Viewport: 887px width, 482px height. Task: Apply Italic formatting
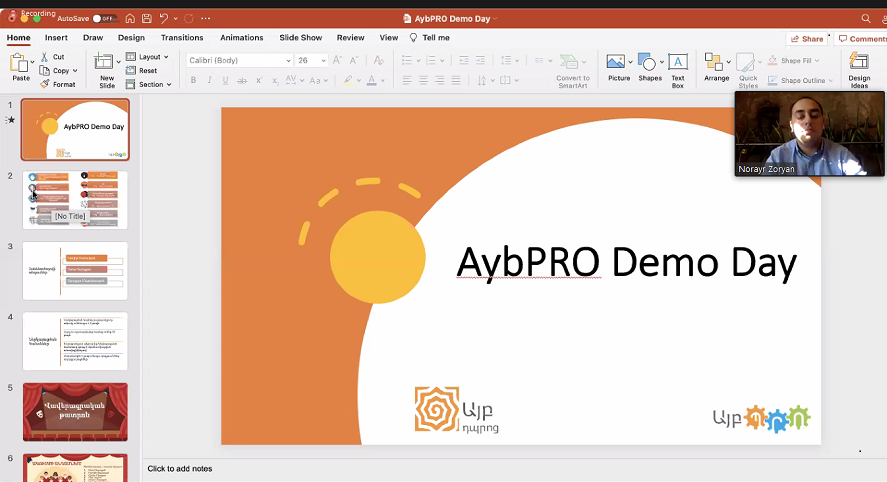209,80
